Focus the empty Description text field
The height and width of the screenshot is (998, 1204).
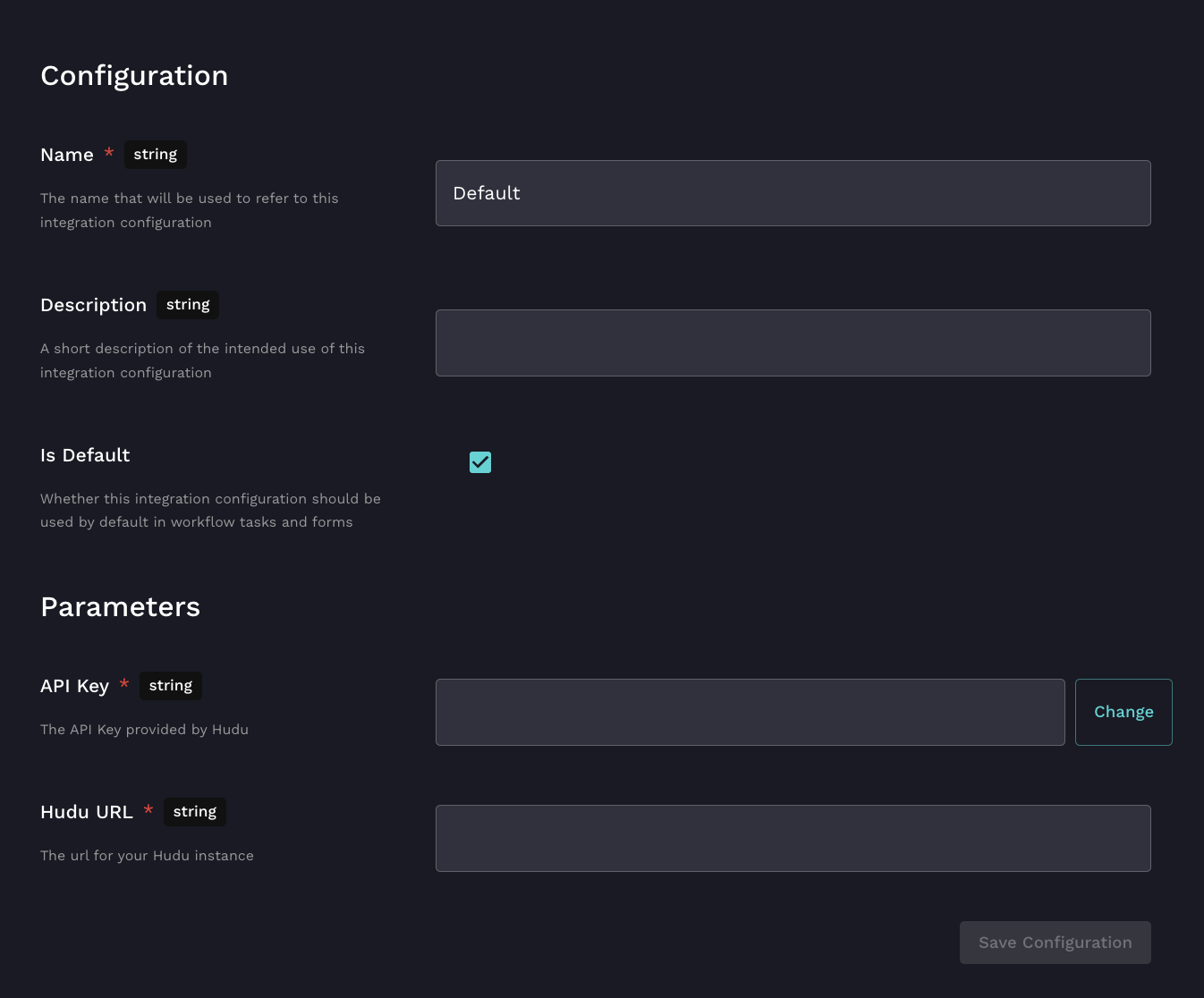793,343
